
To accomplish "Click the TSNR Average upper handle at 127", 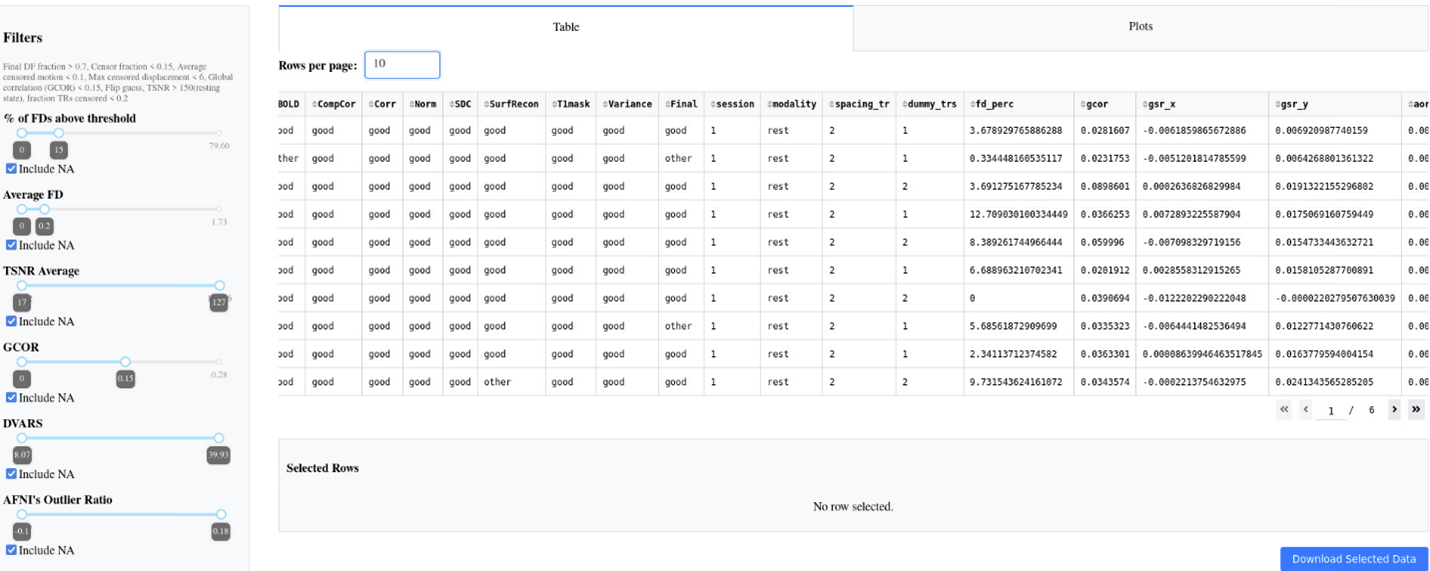I will coord(219,286).
